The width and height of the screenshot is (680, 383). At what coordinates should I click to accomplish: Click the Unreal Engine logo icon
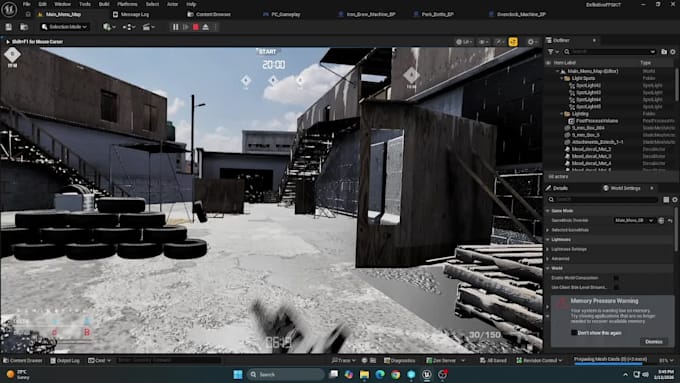9,9
